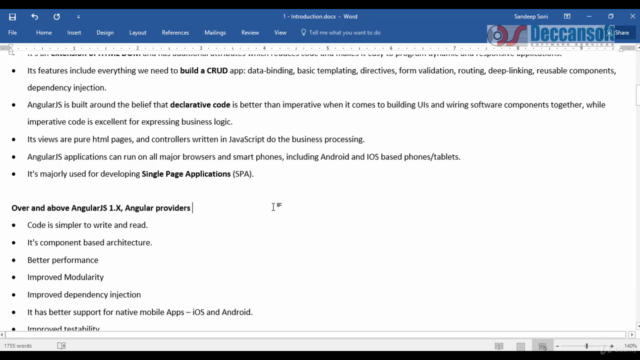Save the document using the Save icon
This screenshot has width=640, height=360.
12,17
